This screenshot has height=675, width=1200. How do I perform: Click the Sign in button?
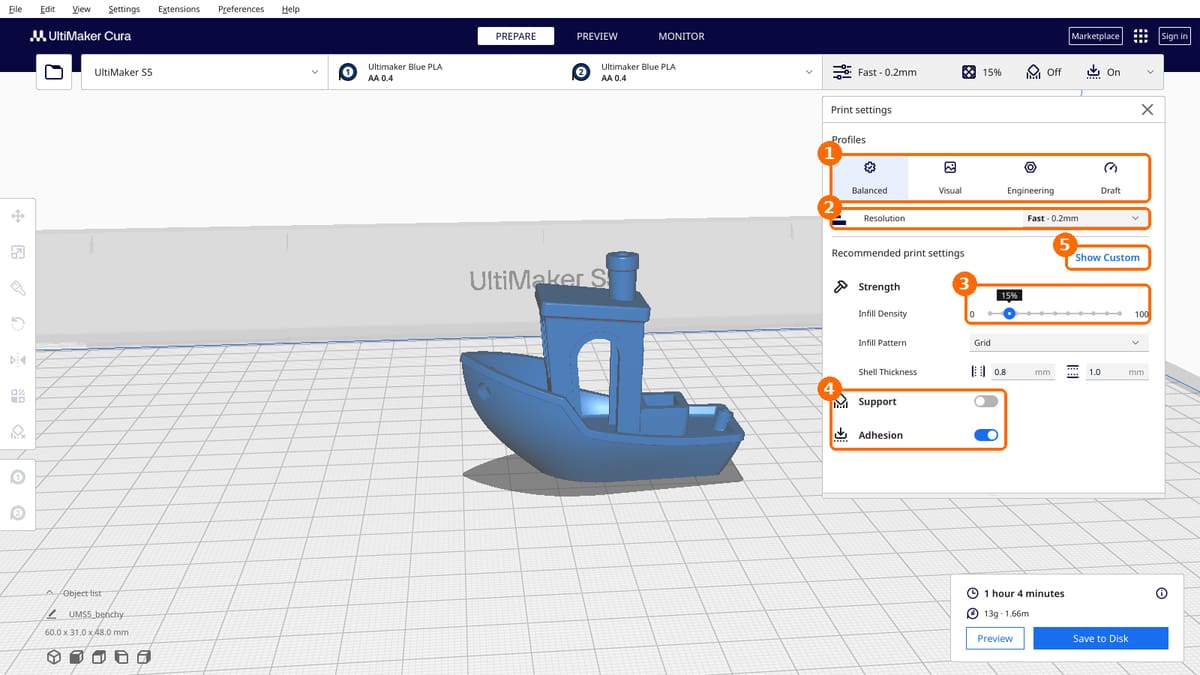click(x=1175, y=36)
